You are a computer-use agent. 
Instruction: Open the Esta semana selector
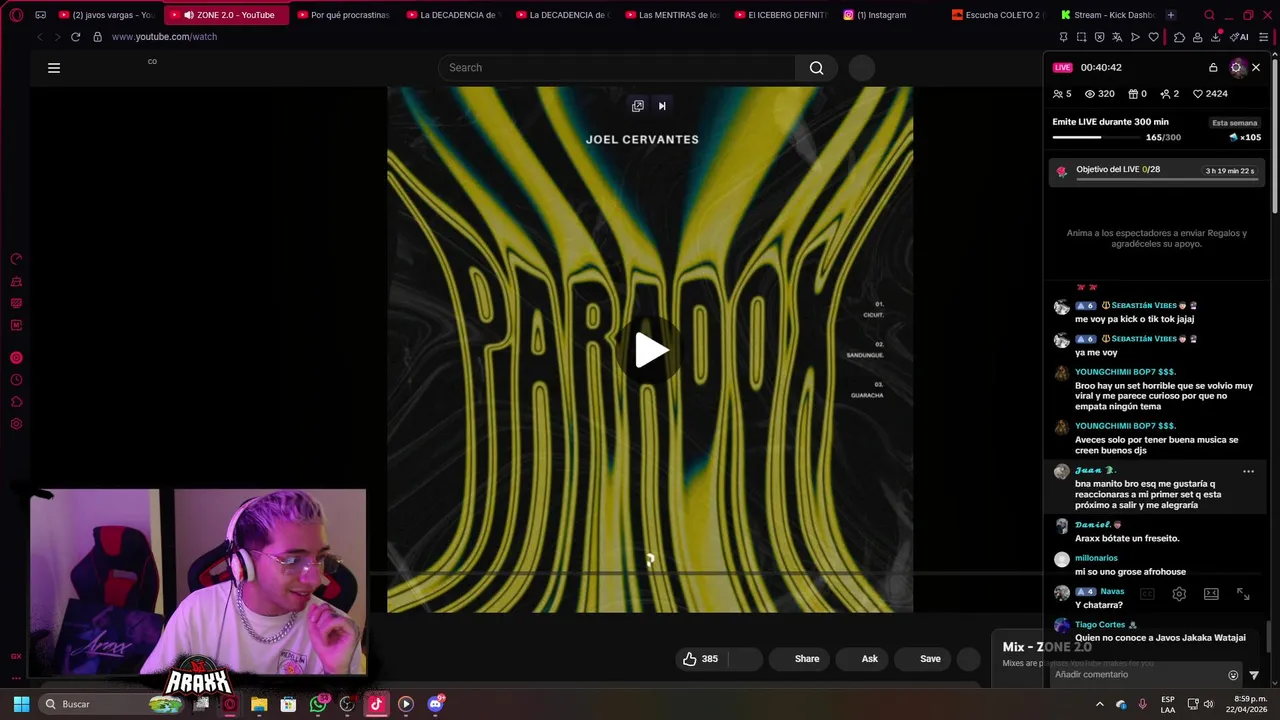click(1235, 123)
